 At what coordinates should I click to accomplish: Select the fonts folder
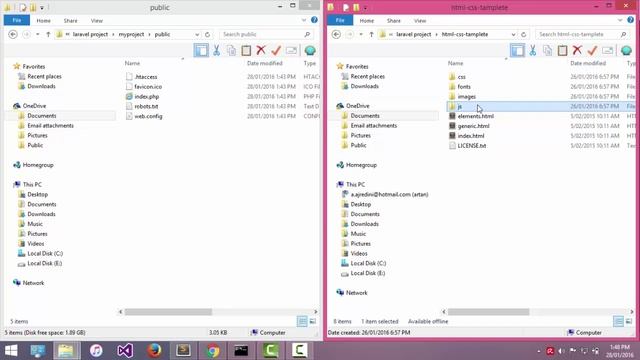464,87
